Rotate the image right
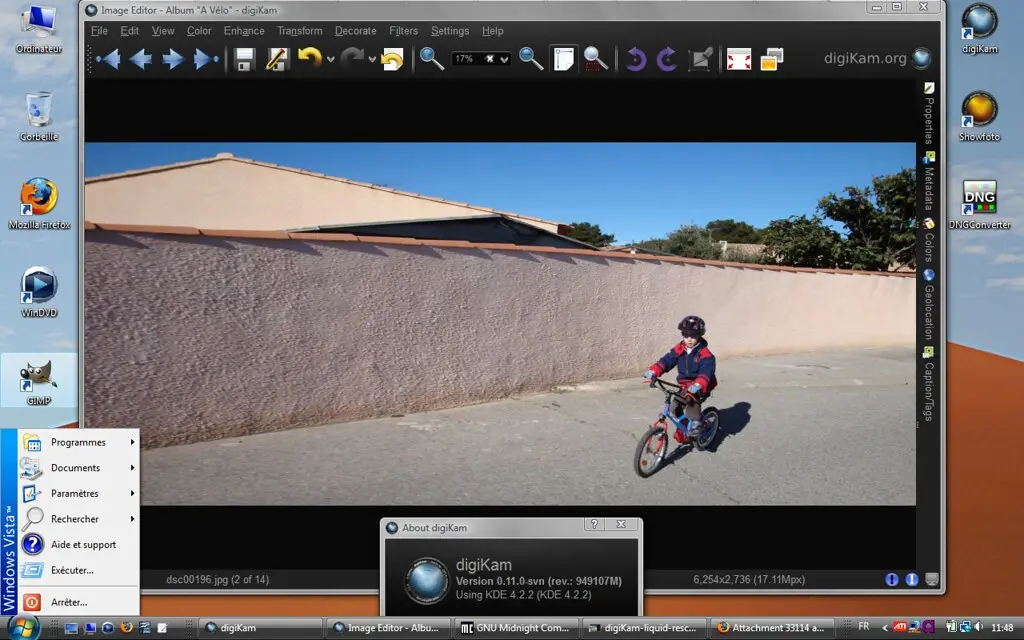This screenshot has width=1024, height=640. tap(667, 60)
